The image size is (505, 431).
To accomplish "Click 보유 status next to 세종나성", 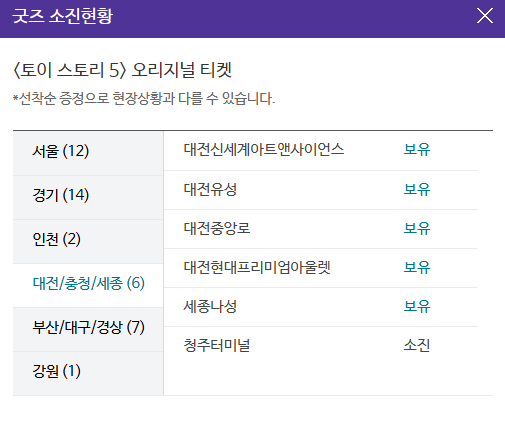I will coord(417,306).
